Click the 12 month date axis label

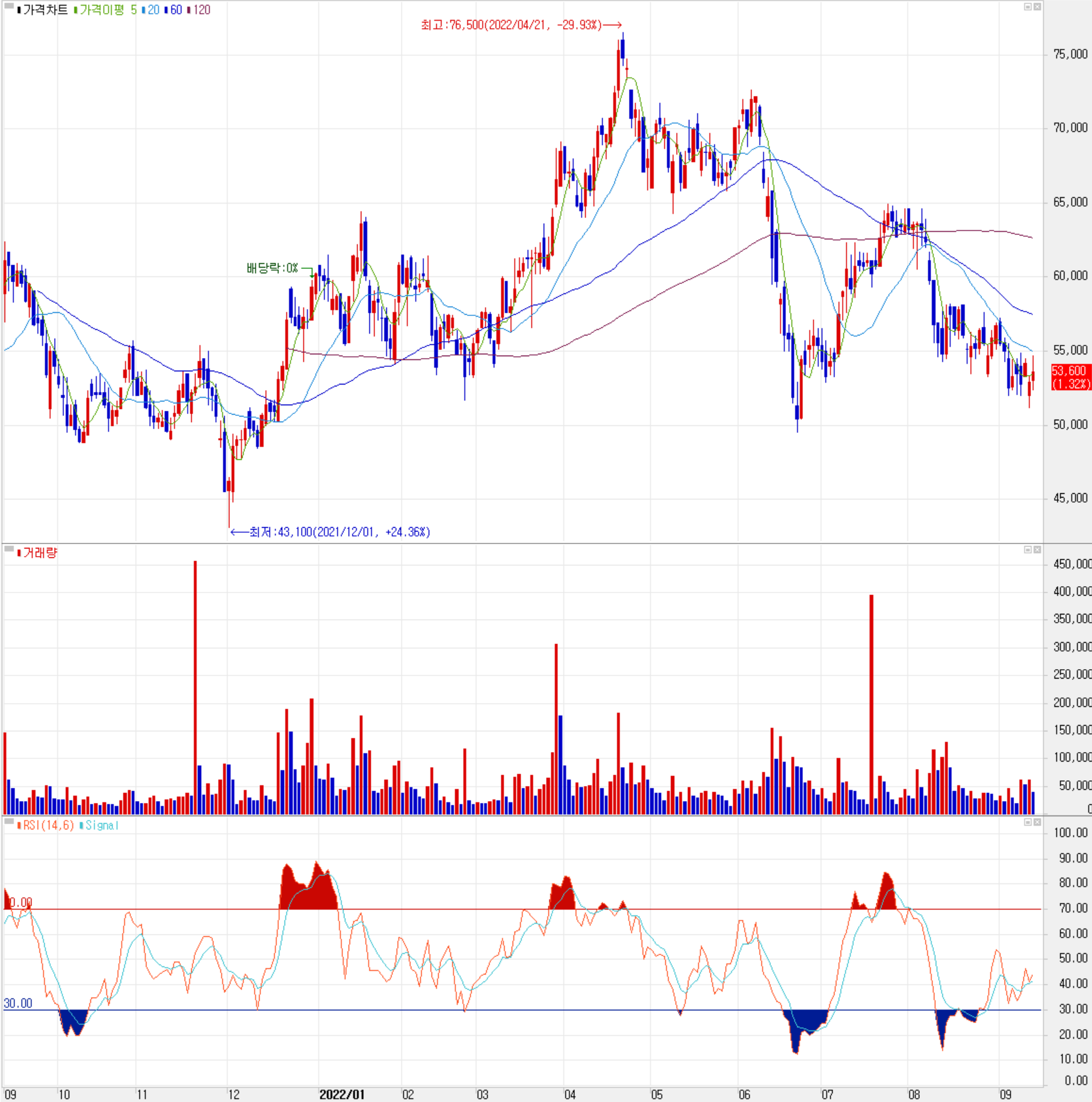[x=234, y=1094]
